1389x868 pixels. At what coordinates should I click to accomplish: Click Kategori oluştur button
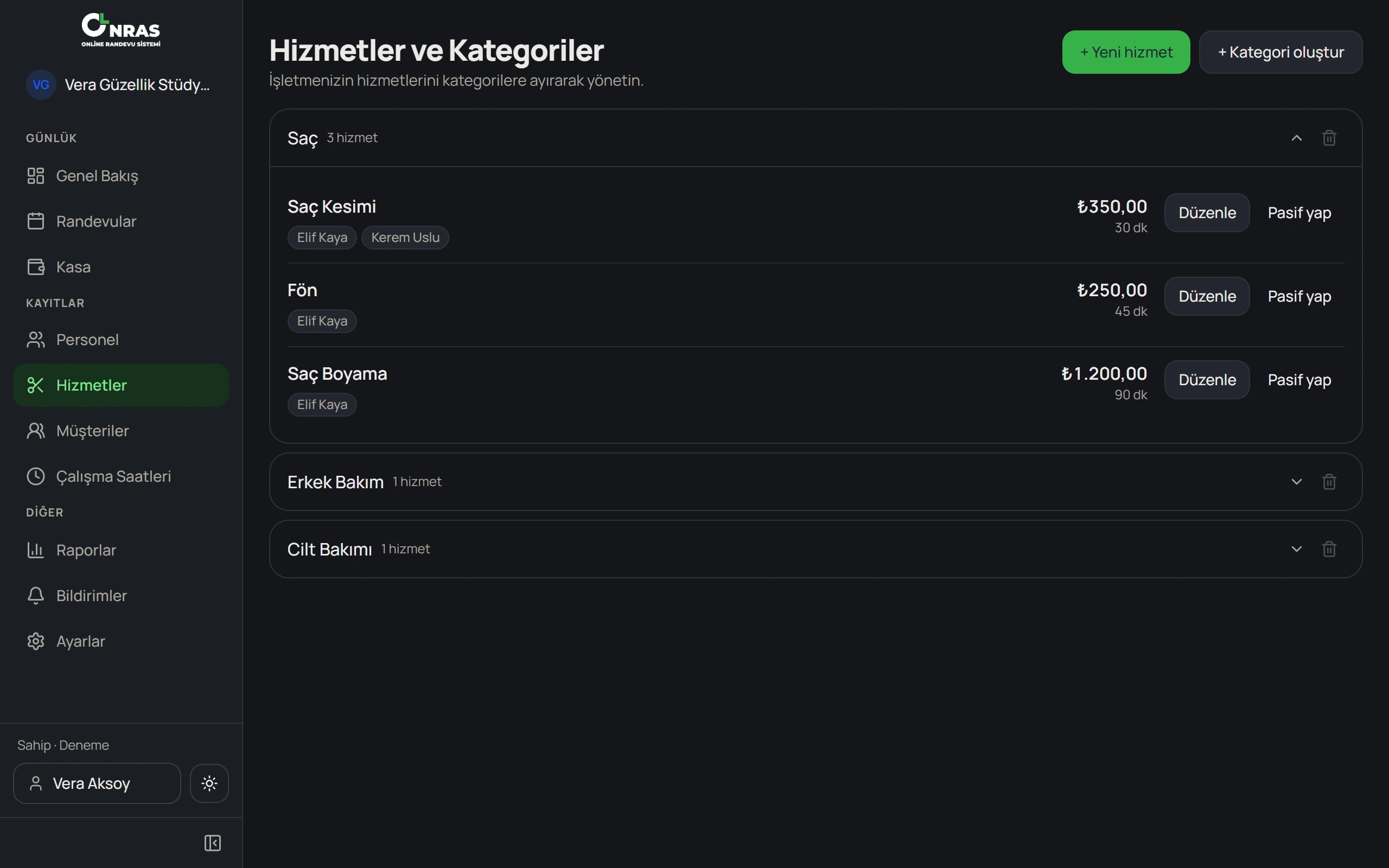(x=1280, y=52)
